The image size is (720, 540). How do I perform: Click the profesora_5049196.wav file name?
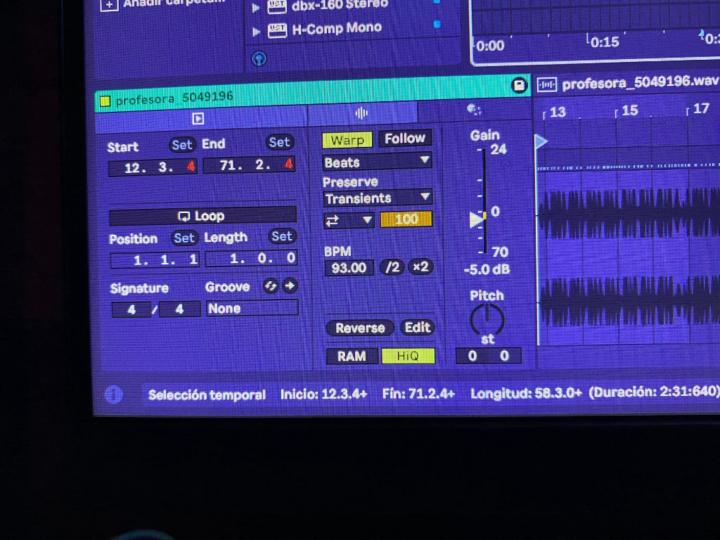pyautogui.click(x=641, y=83)
